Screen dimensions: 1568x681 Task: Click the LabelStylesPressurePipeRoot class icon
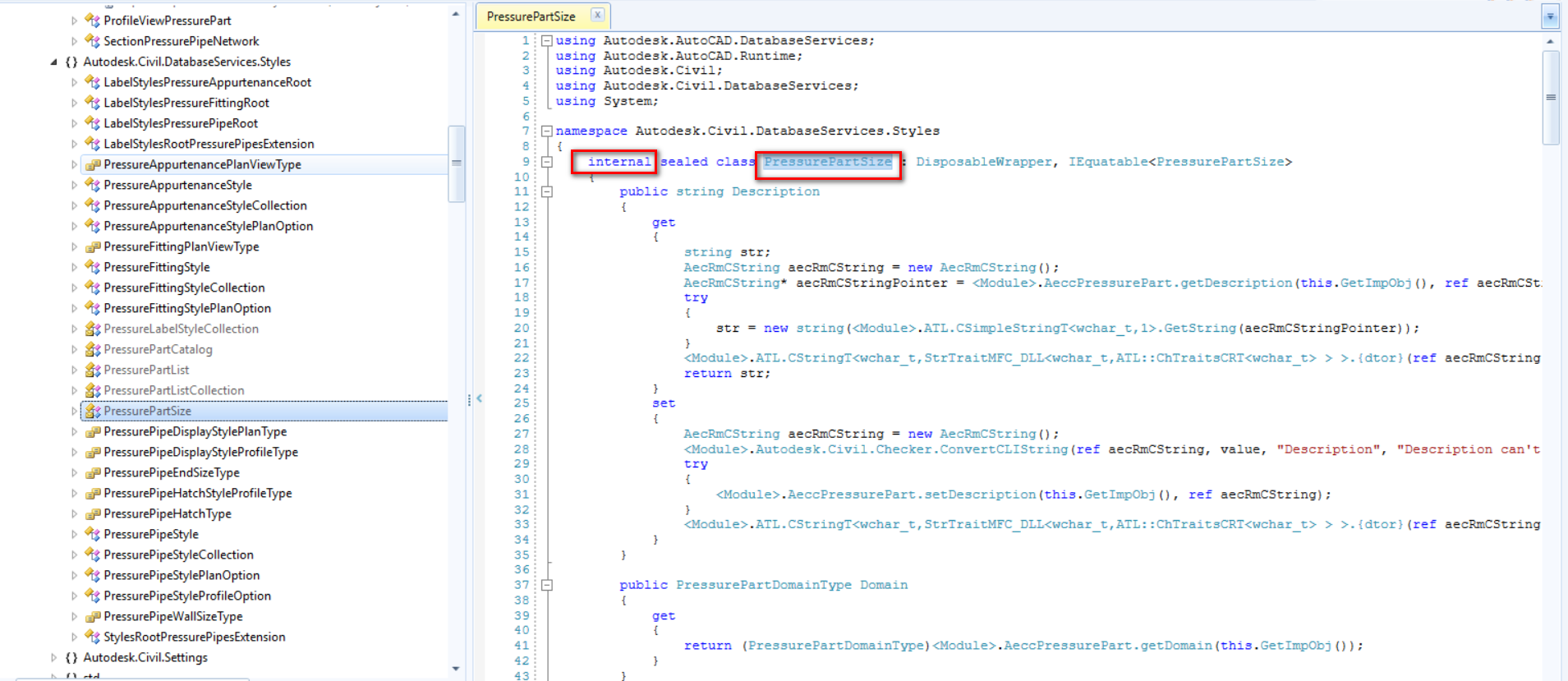(92, 123)
